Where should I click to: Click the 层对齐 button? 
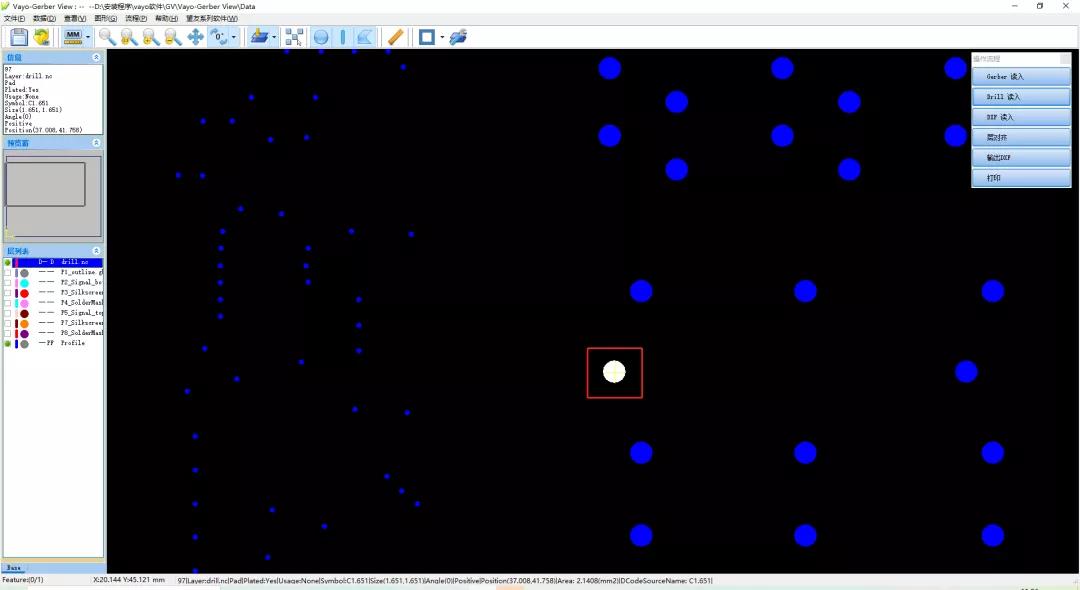(1021, 137)
